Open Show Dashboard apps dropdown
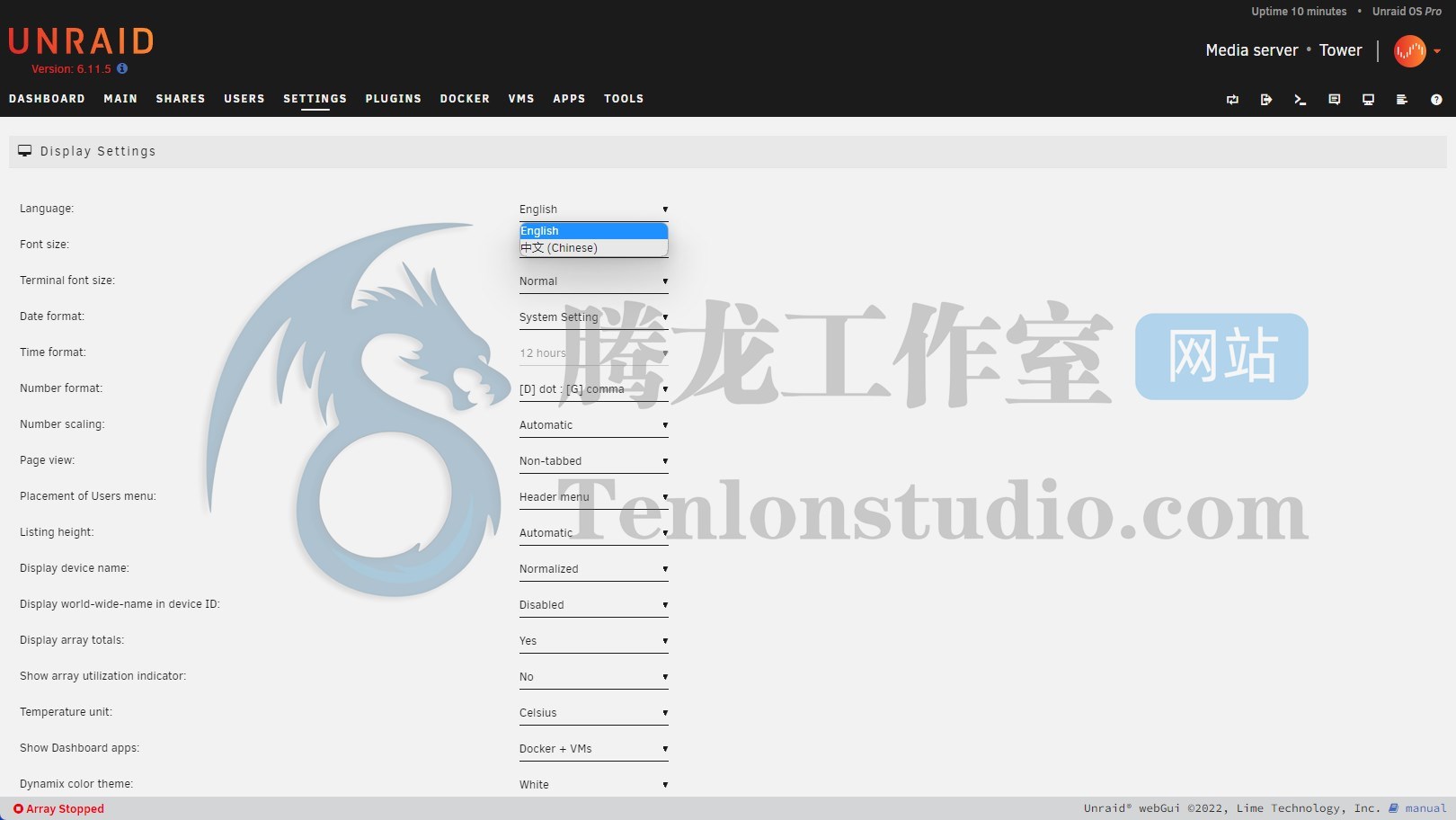Image resolution: width=1456 pixels, height=820 pixels. tap(593, 749)
